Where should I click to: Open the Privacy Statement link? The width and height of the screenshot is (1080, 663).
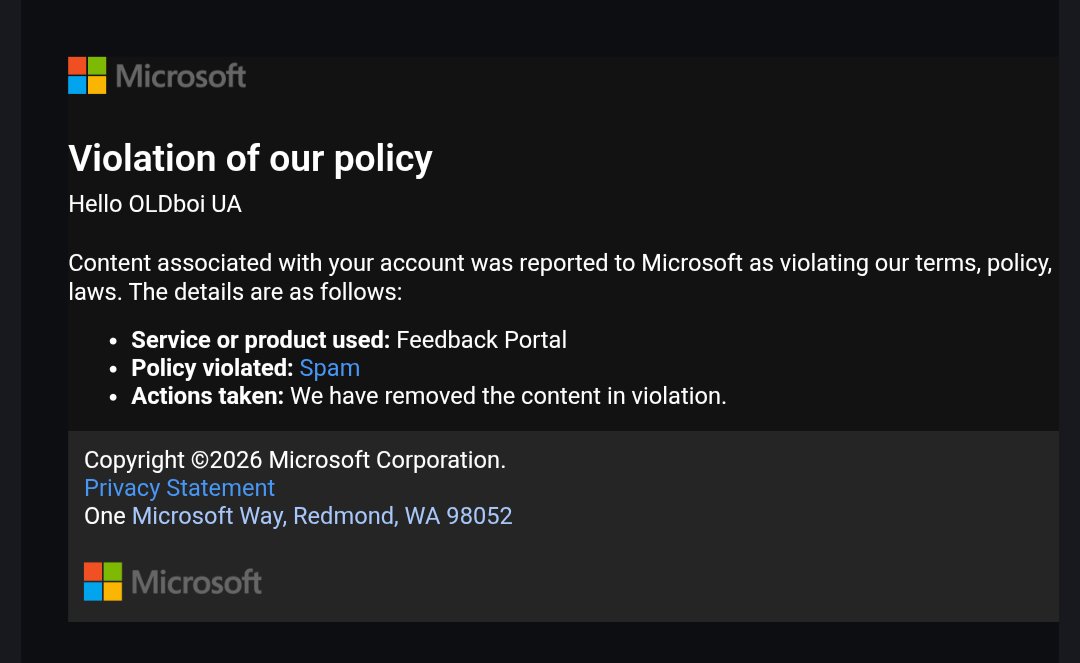(x=179, y=487)
